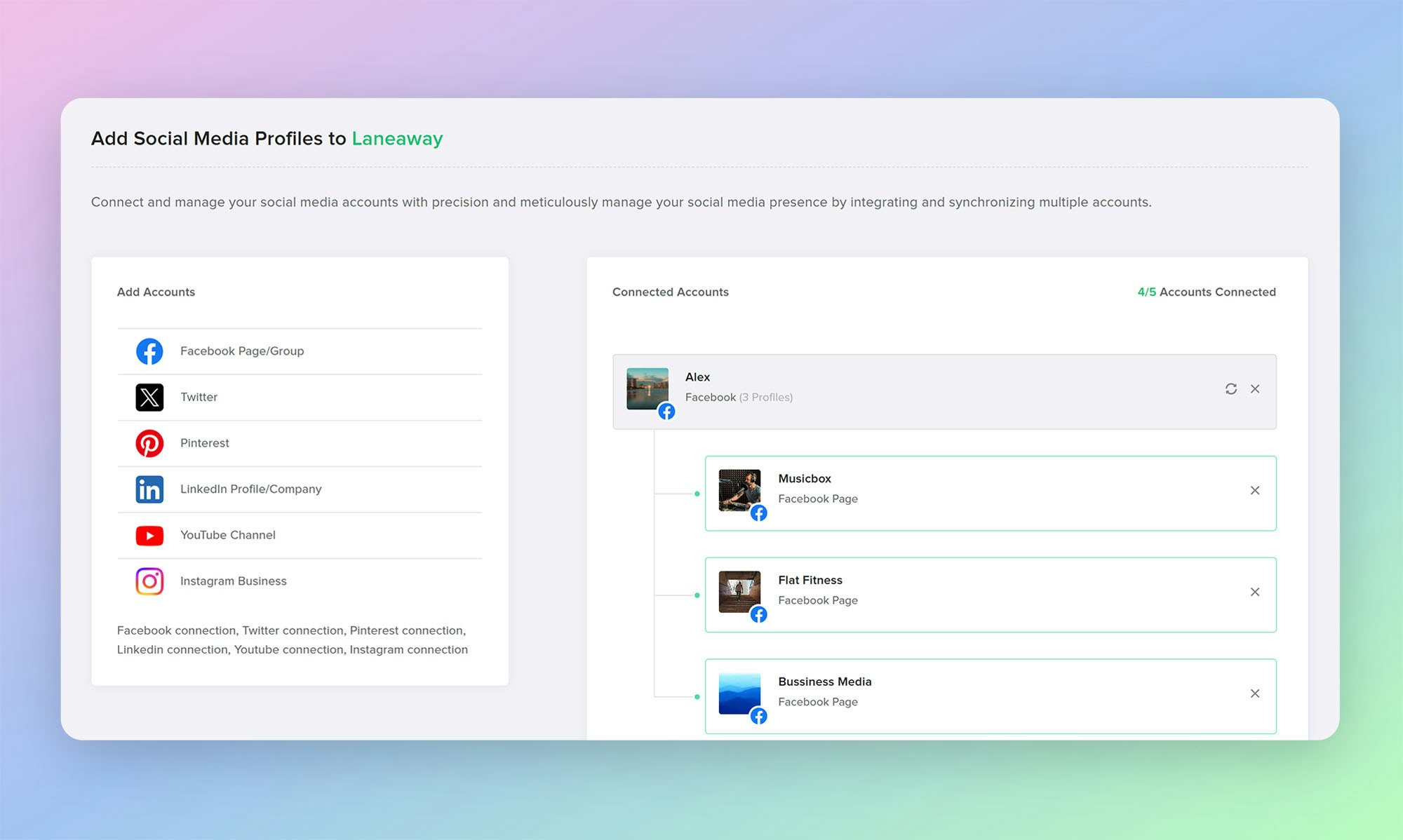
Task: Remove the Flat Fitness page
Action: [1255, 592]
